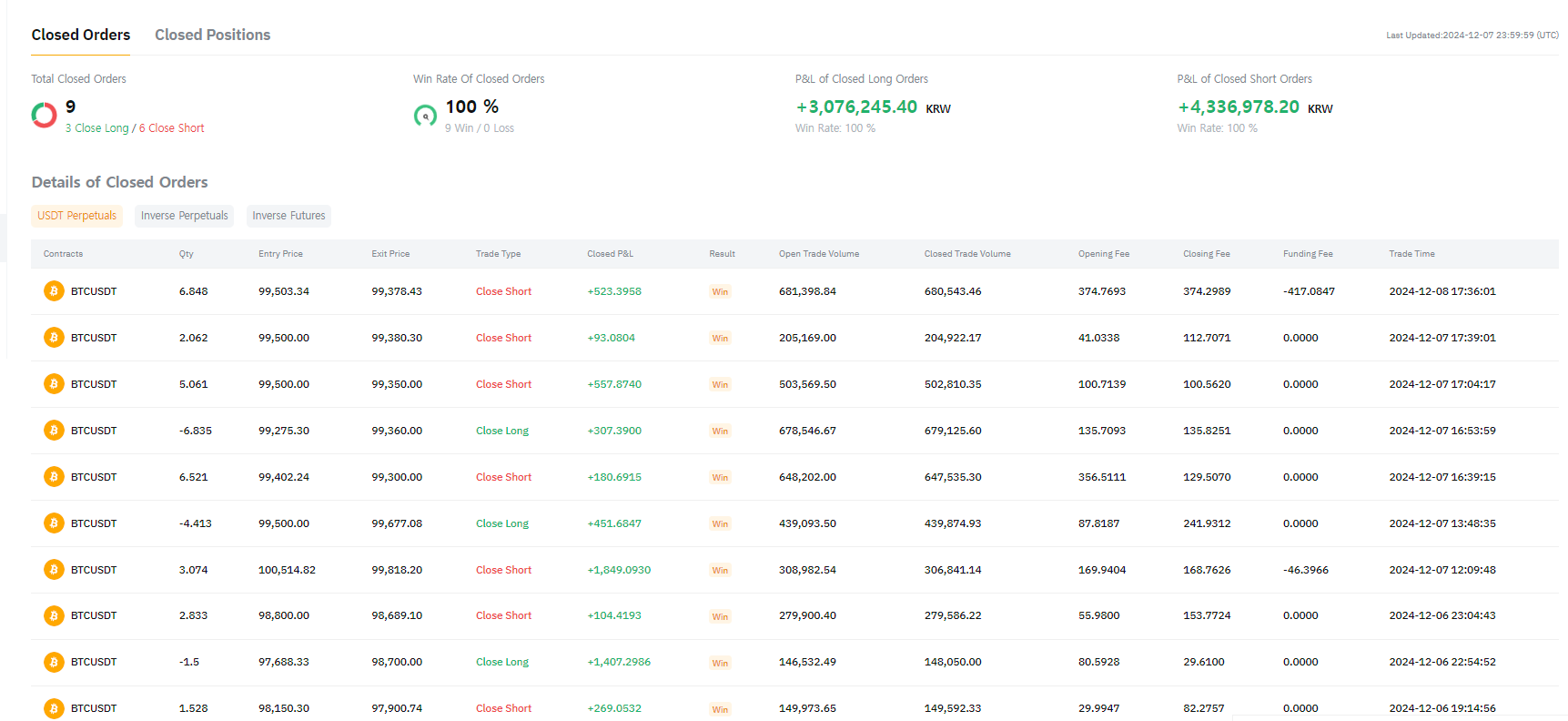This screenshot has width=1568, height=721.
Task: Click the 6 Close Short link
Action: click(x=172, y=128)
